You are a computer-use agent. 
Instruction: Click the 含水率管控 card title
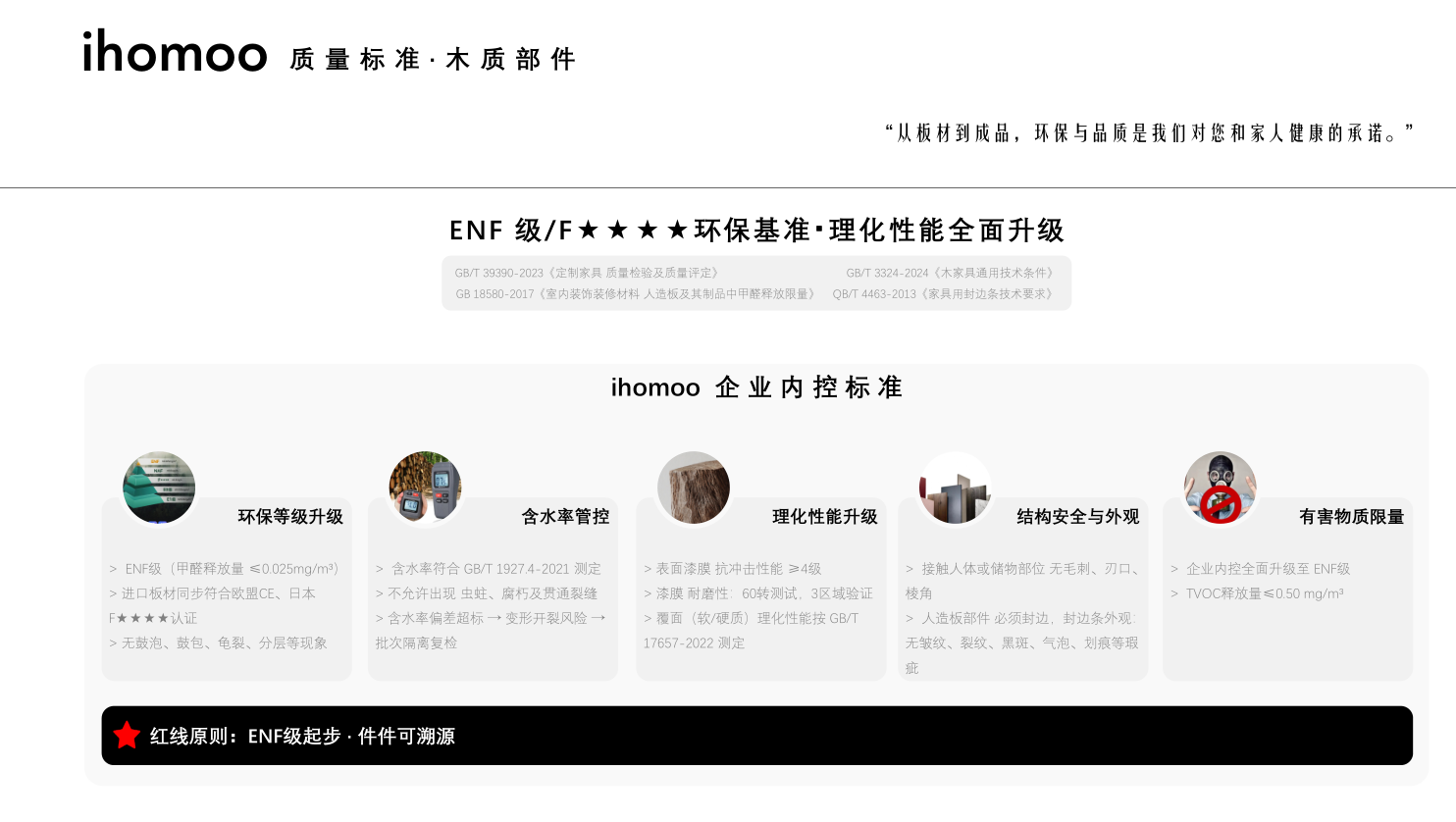click(x=565, y=516)
